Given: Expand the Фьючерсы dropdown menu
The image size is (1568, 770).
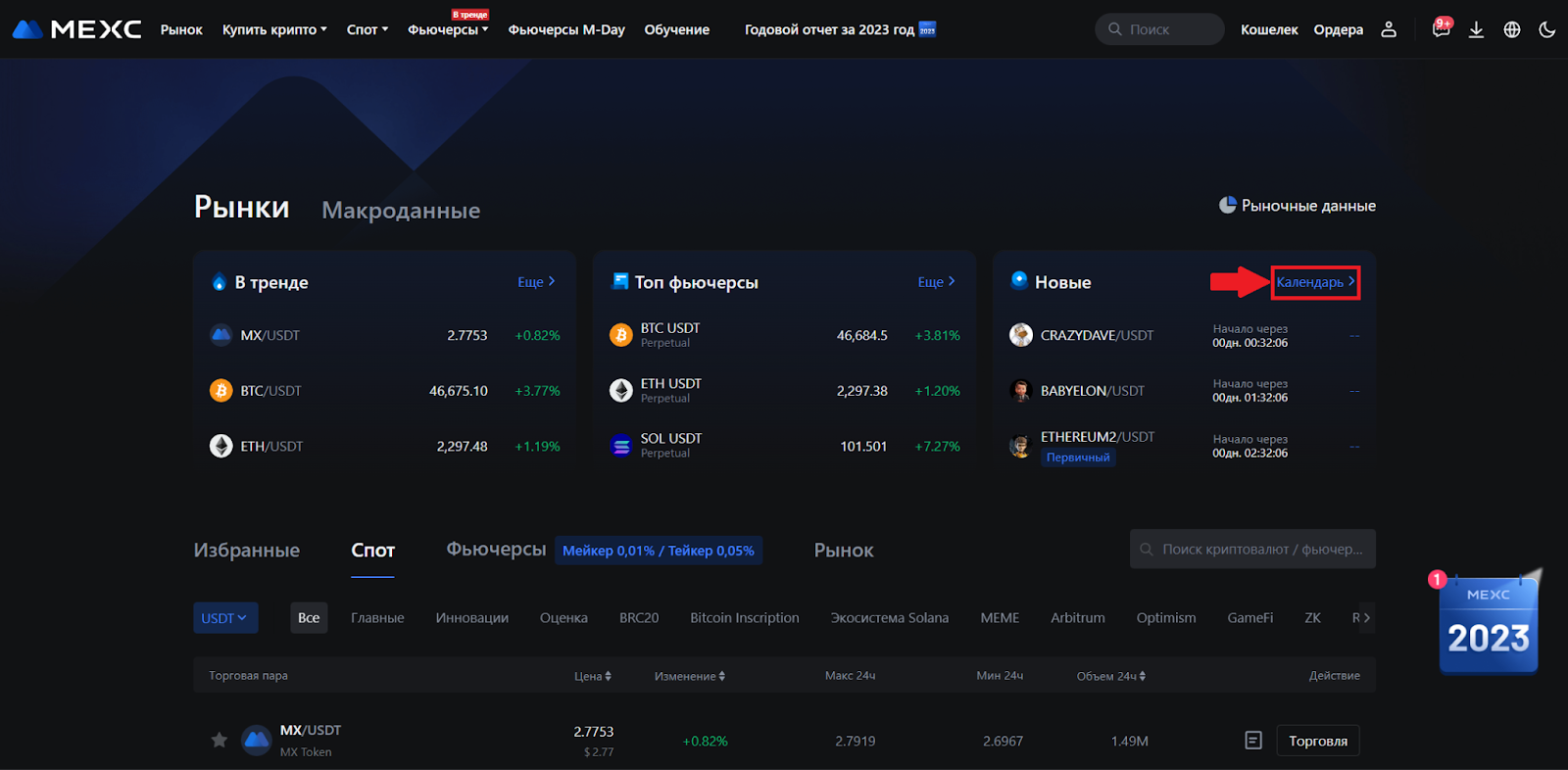Looking at the screenshot, I should pyautogui.click(x=448, y=29).
